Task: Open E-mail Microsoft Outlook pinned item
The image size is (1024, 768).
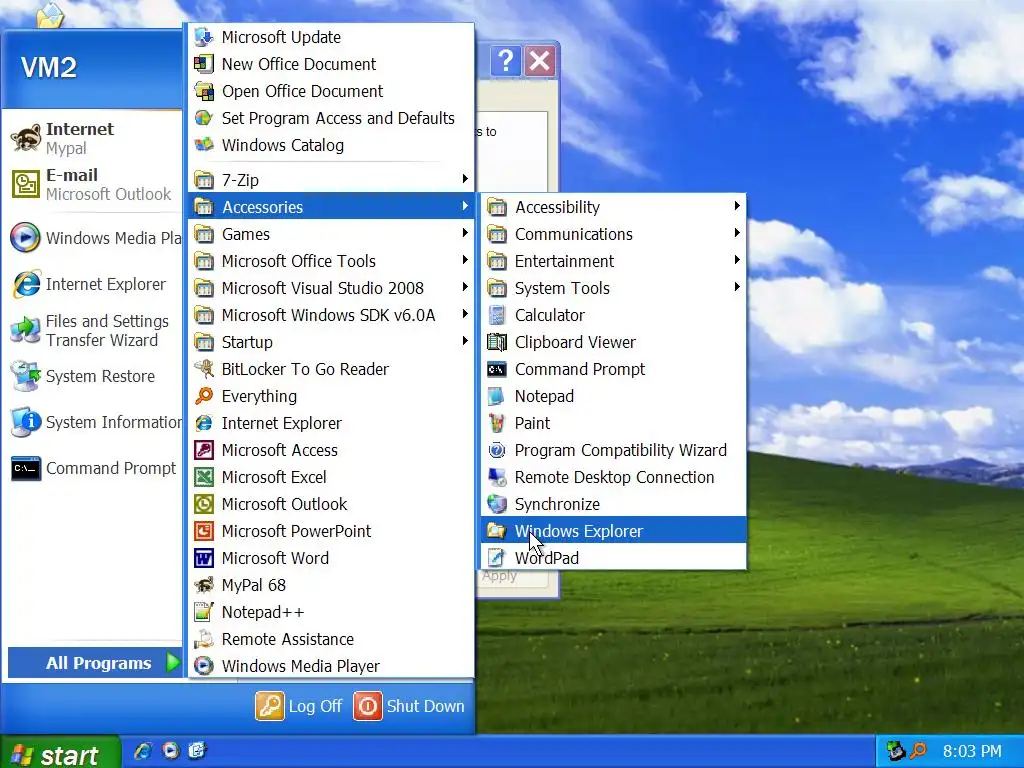Action: click(93, 184)
